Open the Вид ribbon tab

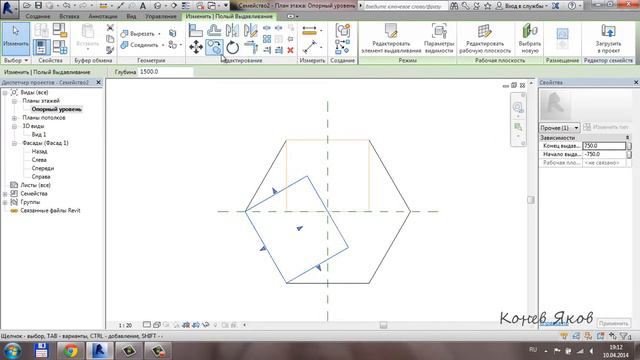tap(131, 16)
